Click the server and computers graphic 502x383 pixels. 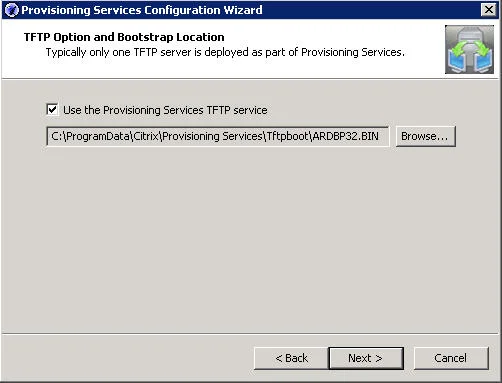[469, 49]
